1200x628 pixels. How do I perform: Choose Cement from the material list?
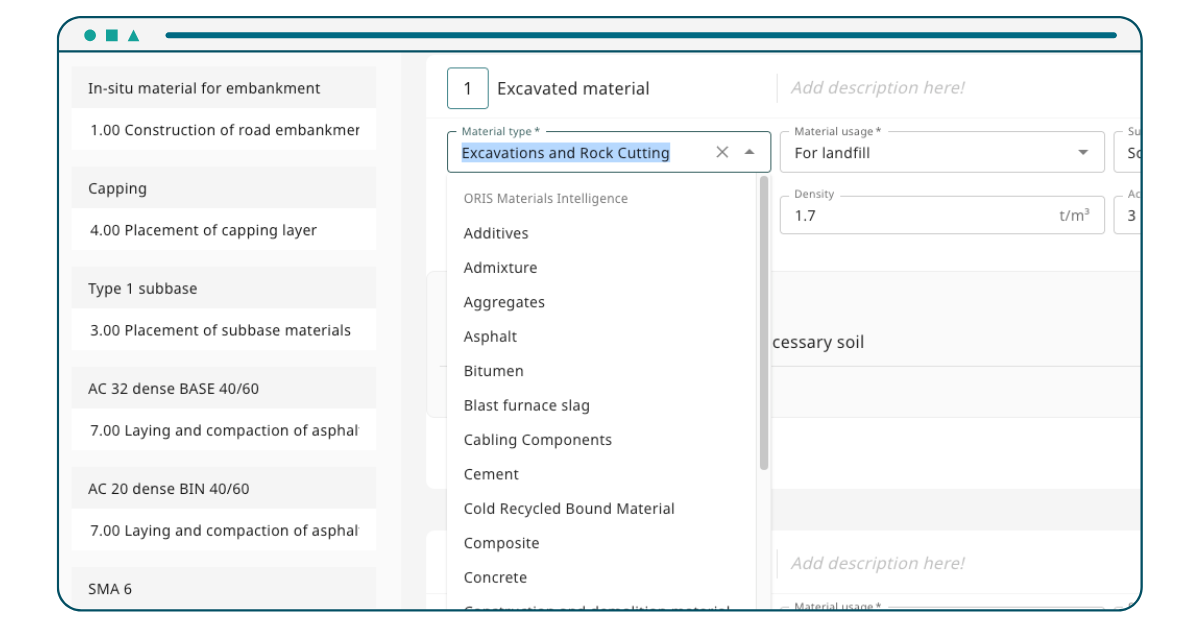tap(491, 474)
